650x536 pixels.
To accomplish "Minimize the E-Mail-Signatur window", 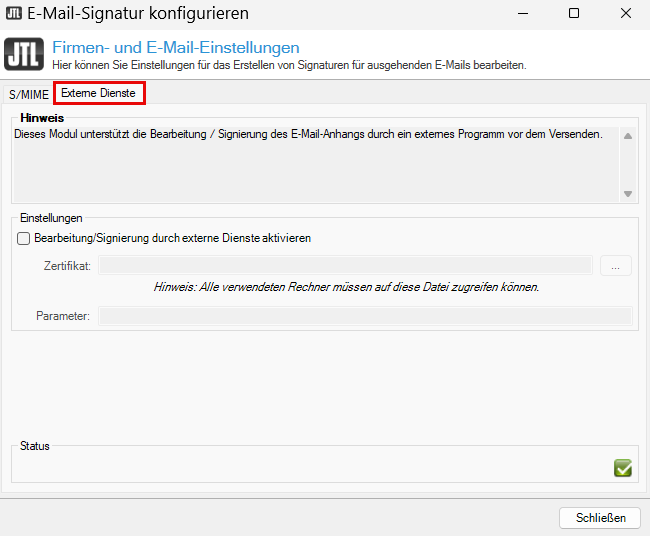I will click(519, 14).
